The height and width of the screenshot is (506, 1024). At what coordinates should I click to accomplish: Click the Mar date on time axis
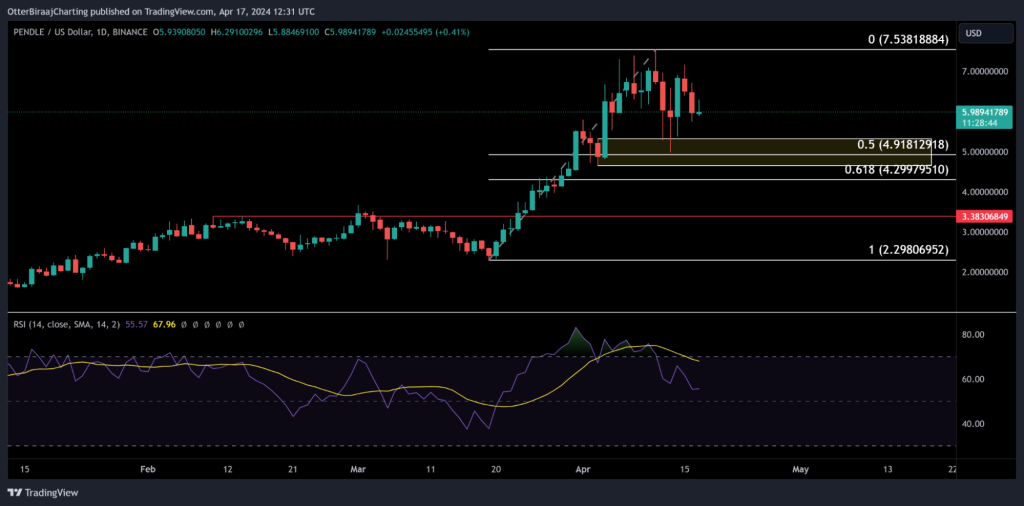(x=359, y=467)
